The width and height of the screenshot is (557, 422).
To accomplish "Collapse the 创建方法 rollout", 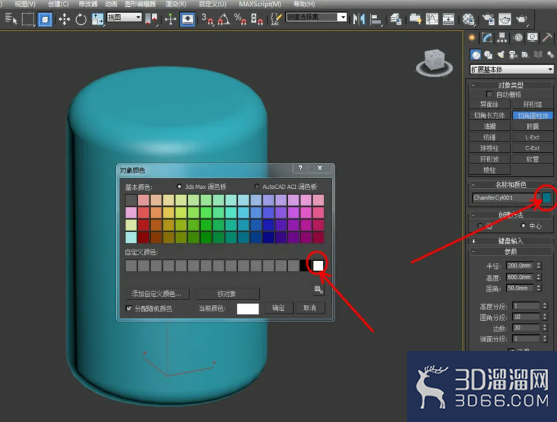I will (x=511, y=215).
